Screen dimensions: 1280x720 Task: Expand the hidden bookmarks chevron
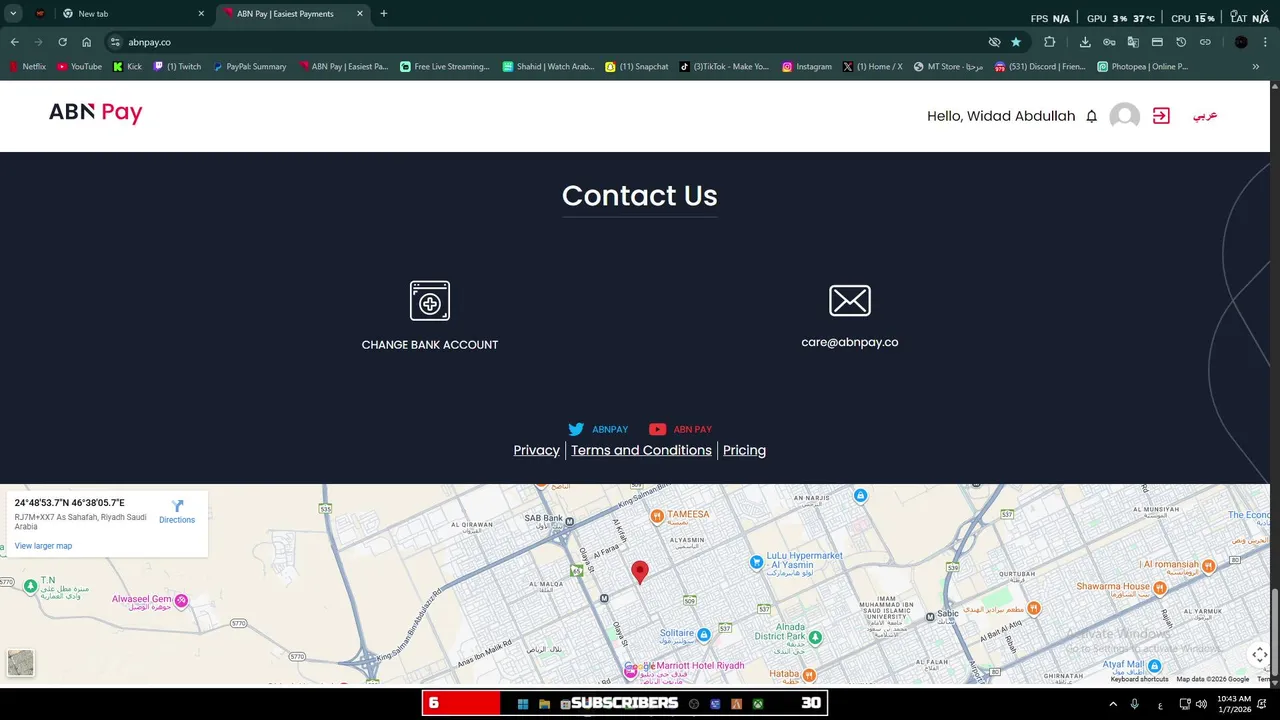click(x=1255, y=67)
